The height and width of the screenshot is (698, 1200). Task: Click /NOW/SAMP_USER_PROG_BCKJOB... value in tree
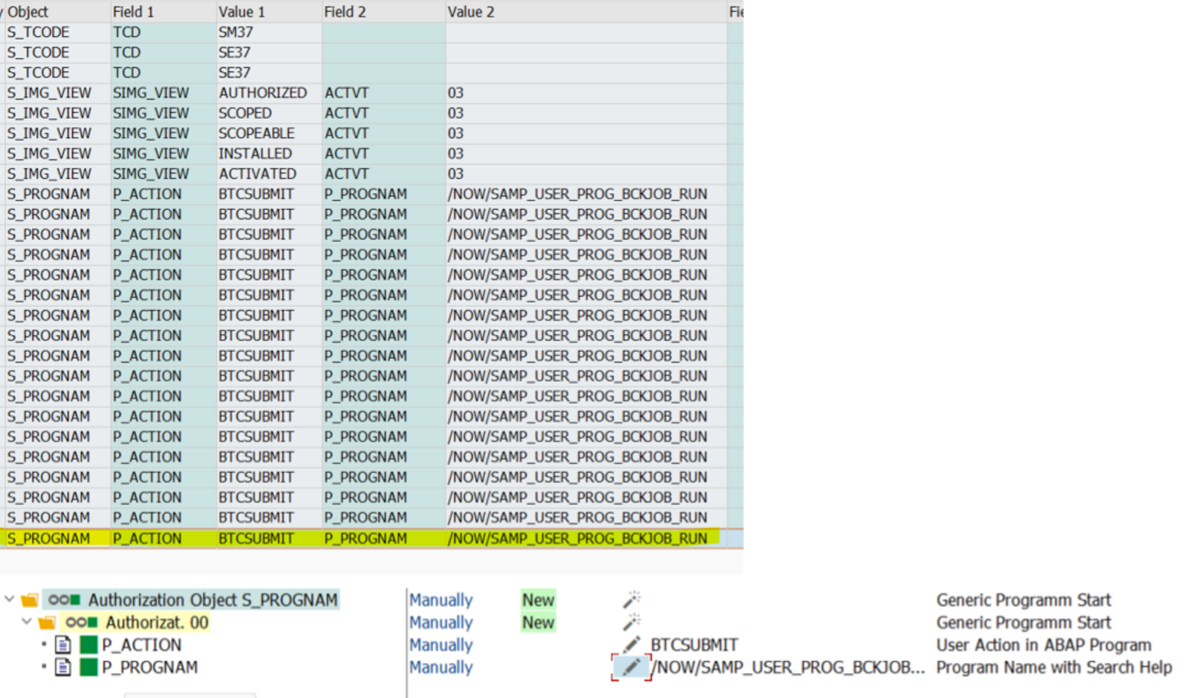pyautogui.click(x=788, y=667)
